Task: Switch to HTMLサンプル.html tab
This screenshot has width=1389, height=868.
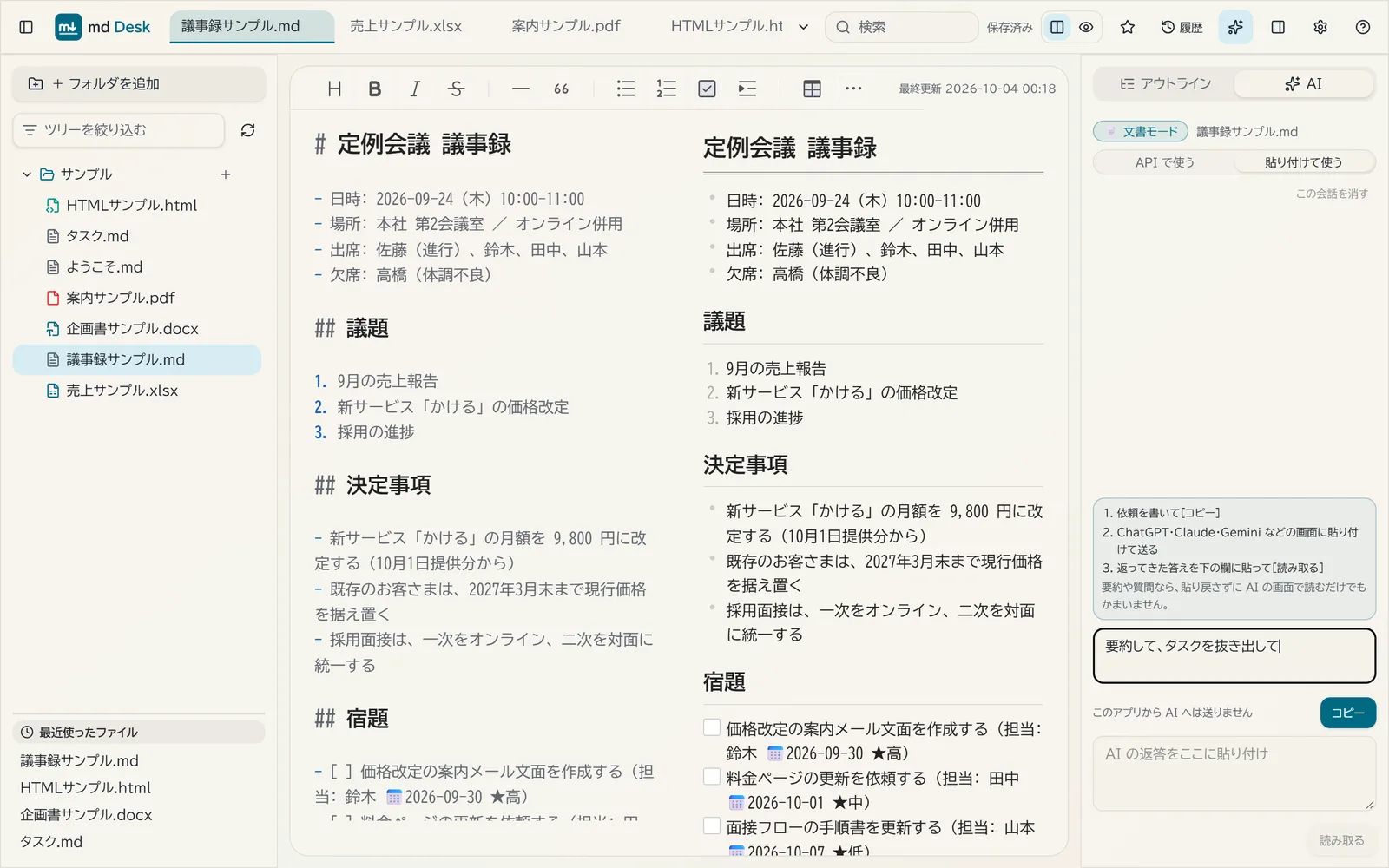Action: 727,27
